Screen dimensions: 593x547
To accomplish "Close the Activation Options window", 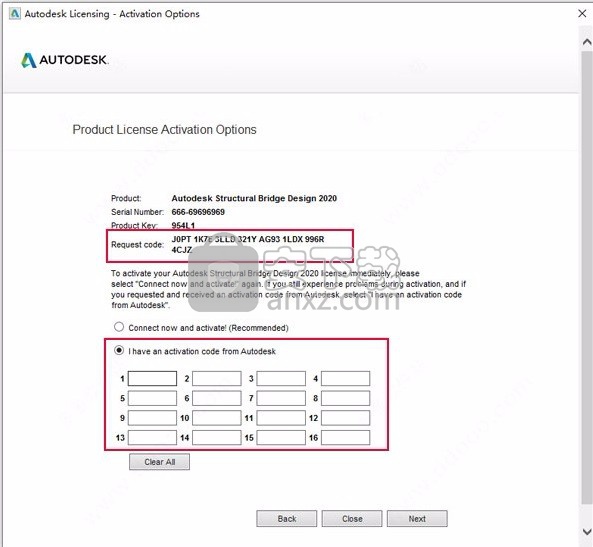I will pyautogui.click(x=582, y=14).
